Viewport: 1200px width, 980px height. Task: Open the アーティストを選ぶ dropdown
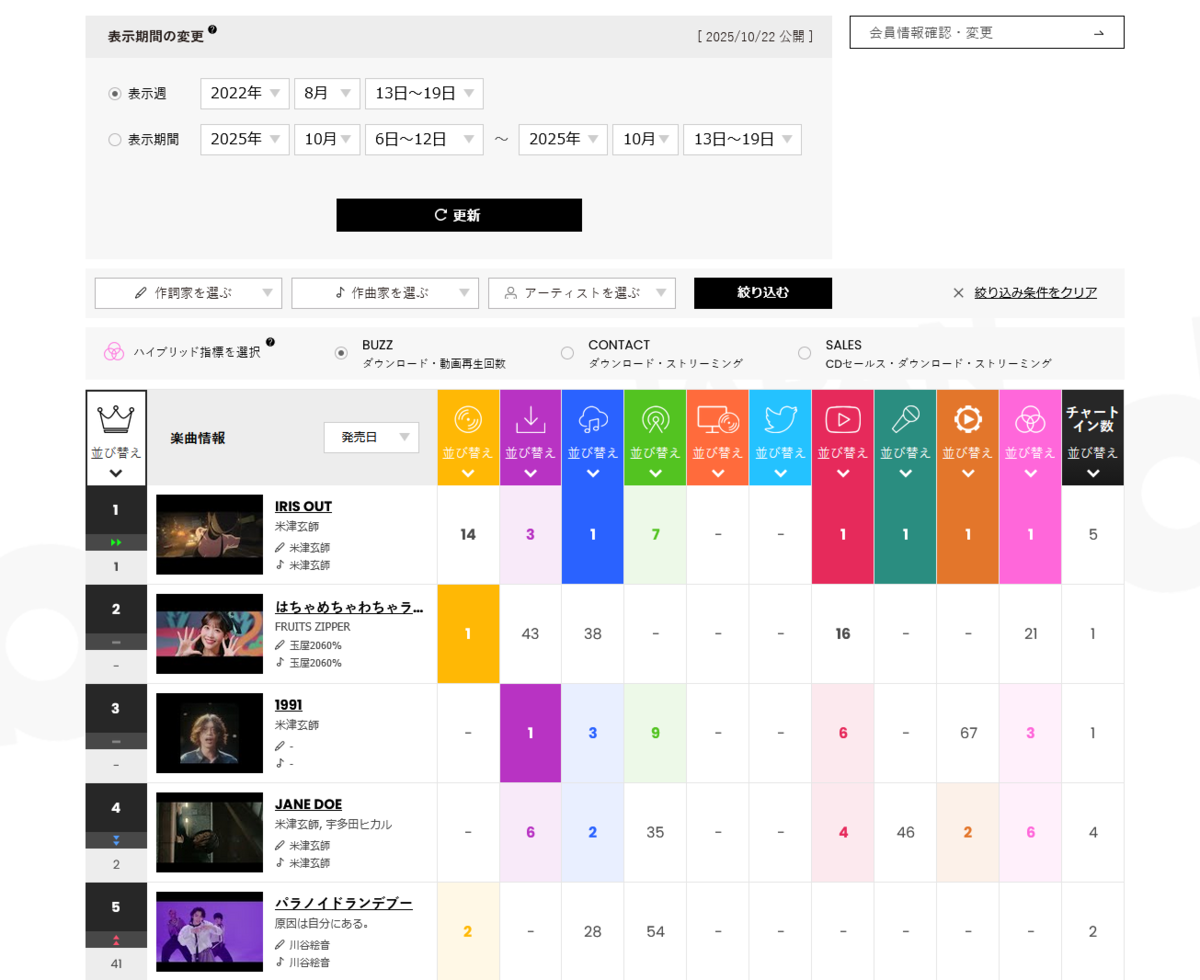point(582,293)
